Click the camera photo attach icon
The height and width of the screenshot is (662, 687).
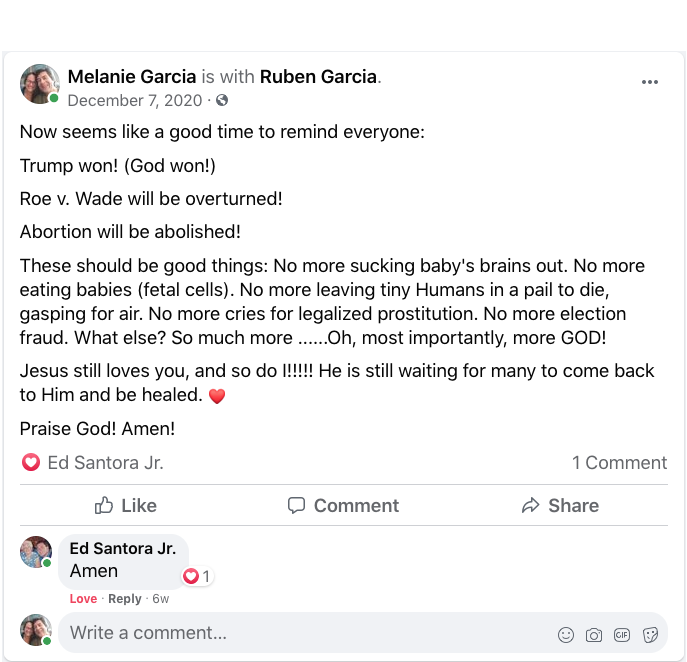coord(594,634)
